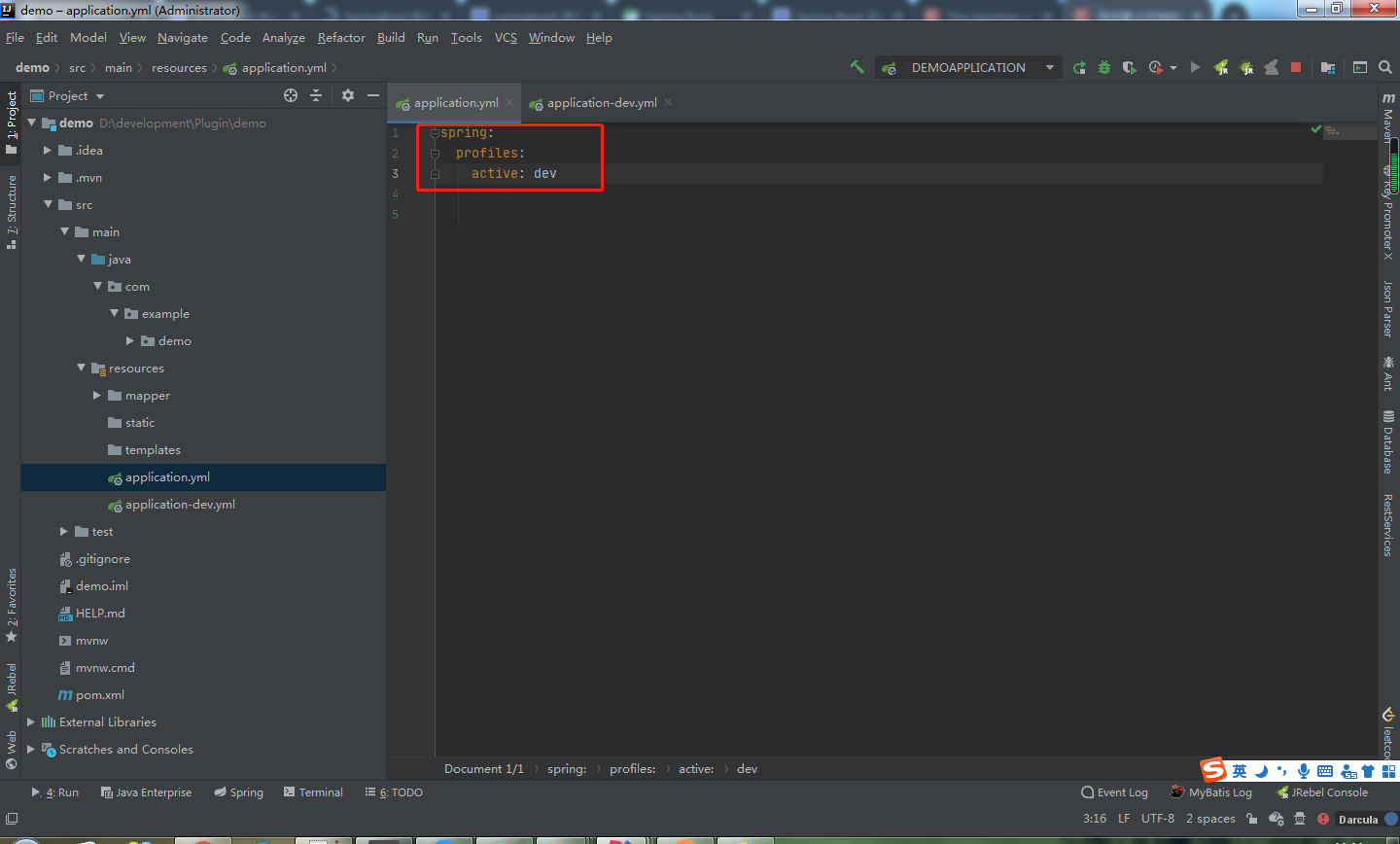
Task: Collapse the resources folder
Action: (x=81, y=368)
